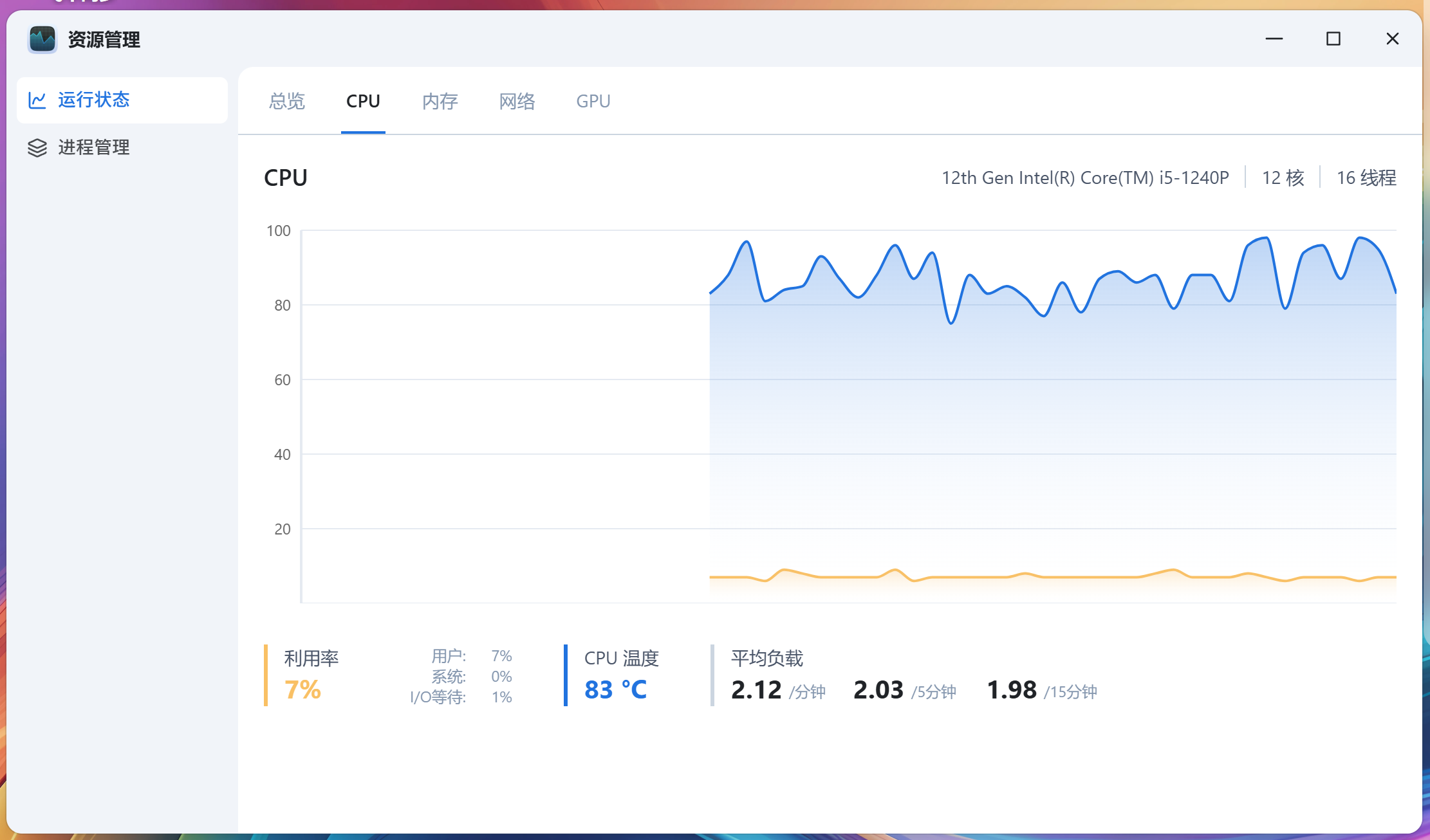Click the Resource Monitor app icon
Viewport: 1430px width, 840px height.
[42, 39]
